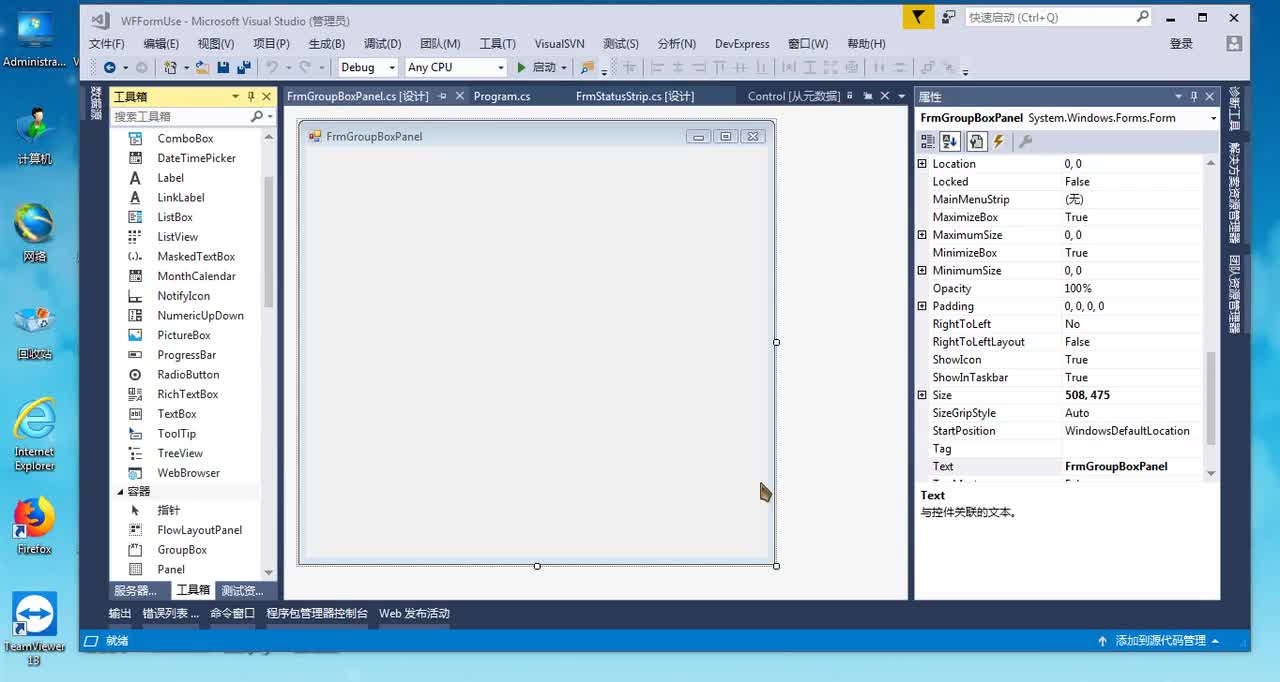
Task: Open Firefox from the desktop
Action: [34, 525]
